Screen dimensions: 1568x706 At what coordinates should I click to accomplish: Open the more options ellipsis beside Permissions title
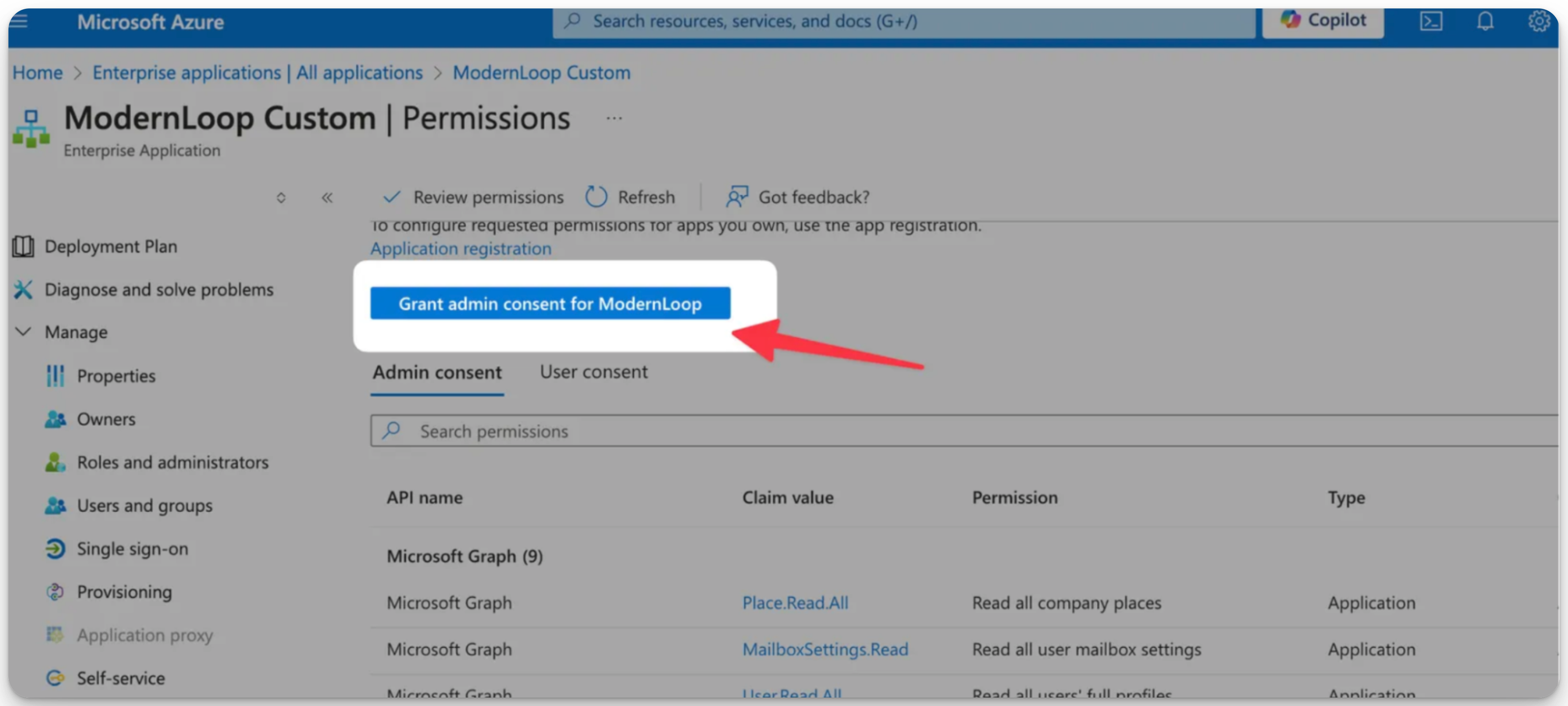coord(614,118)
